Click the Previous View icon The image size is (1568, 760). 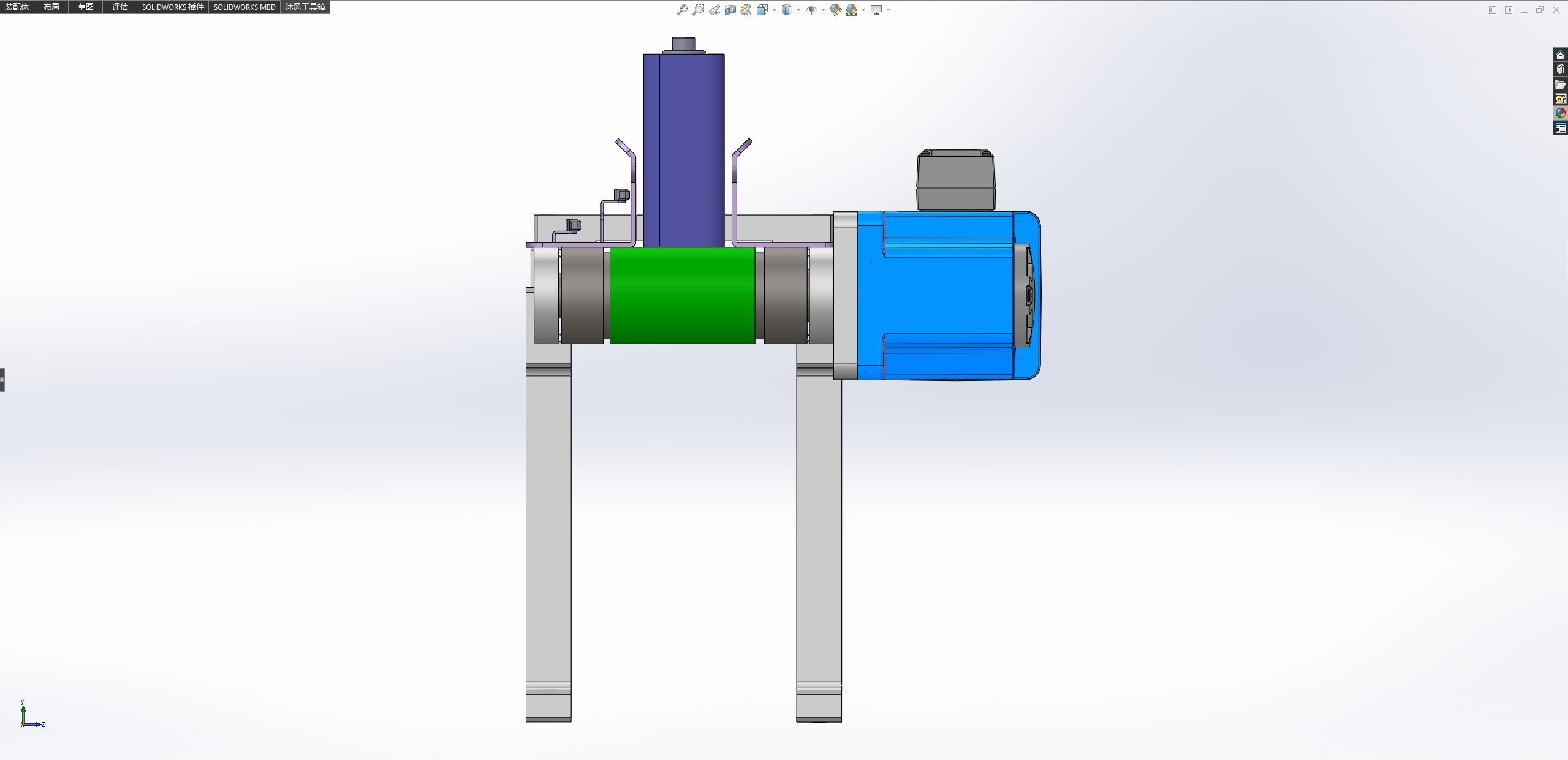pos(714,10)
